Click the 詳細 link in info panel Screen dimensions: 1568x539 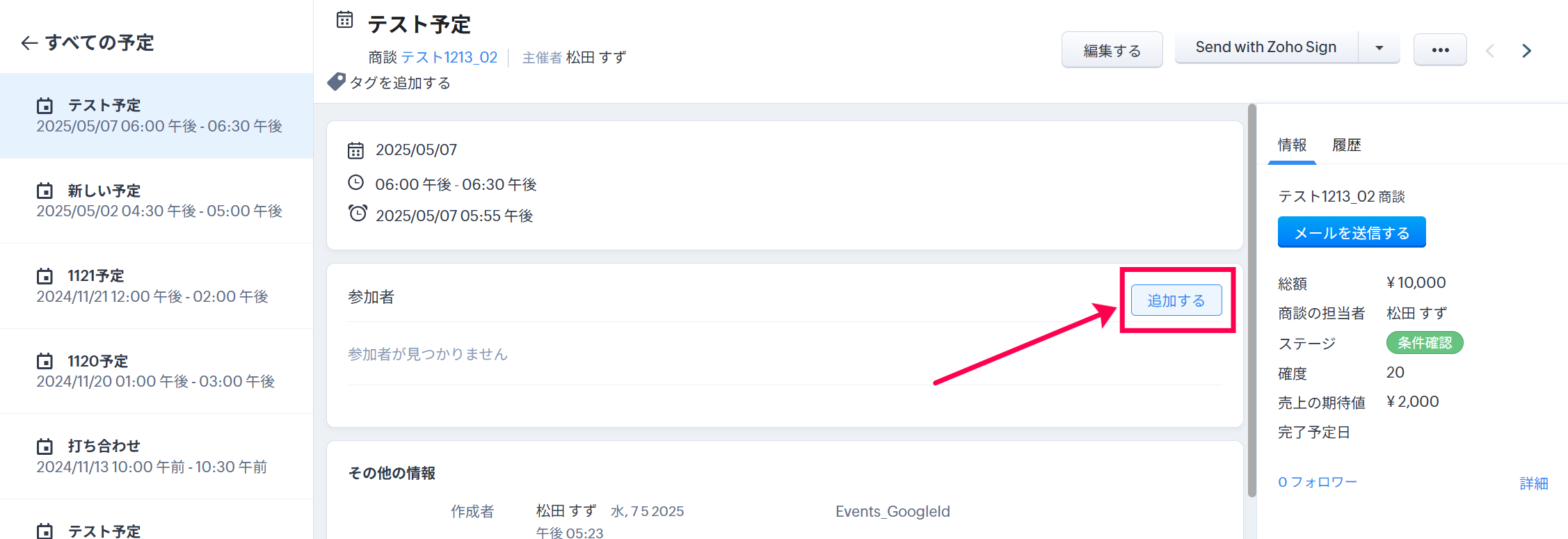pyautogui.click(x=1533, y=483)
